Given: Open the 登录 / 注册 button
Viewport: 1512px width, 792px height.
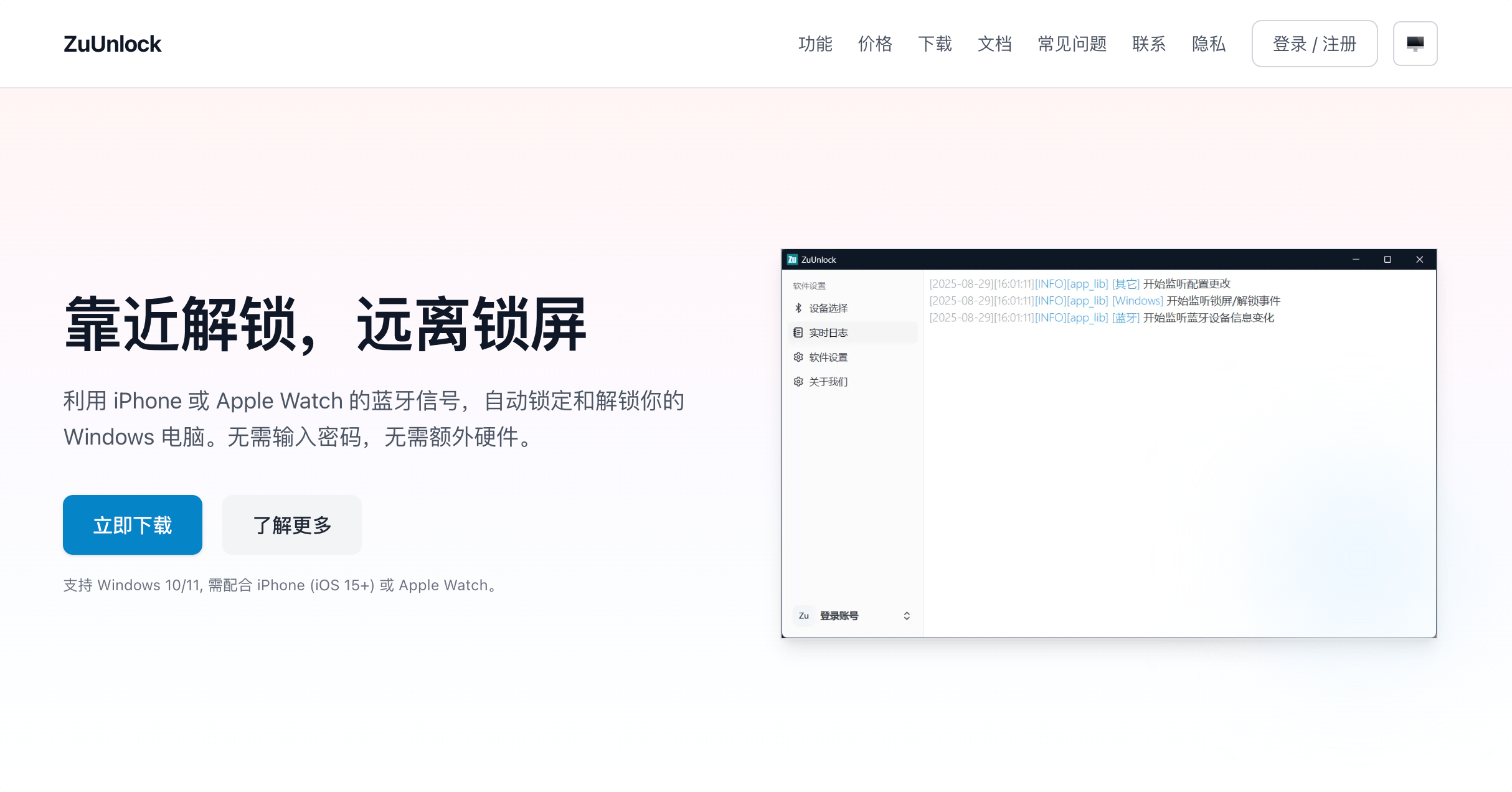Looking at the screenshot, I should click(x=1314, y=44).
